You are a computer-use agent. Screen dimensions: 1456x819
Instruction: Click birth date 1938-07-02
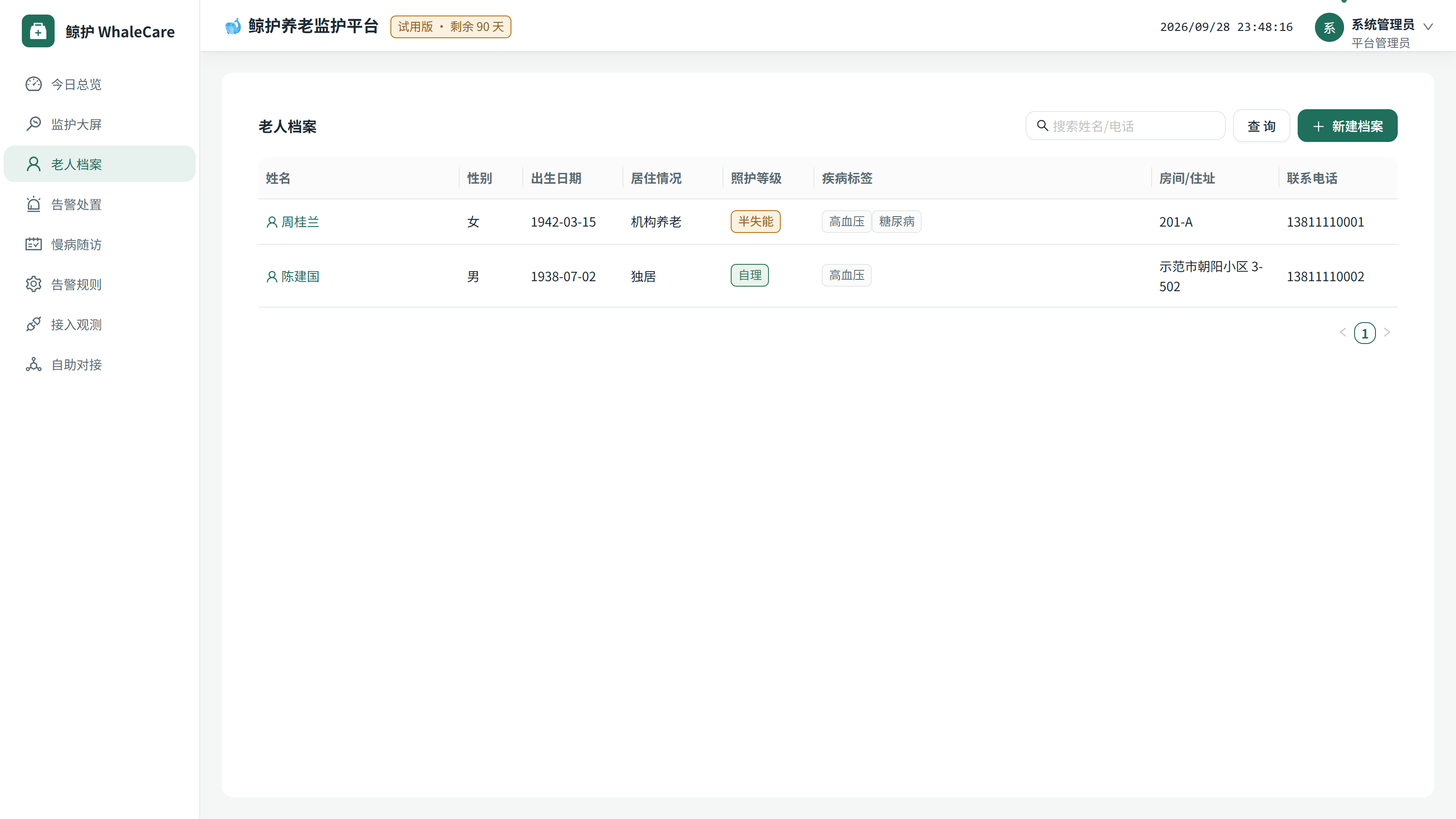563,276
